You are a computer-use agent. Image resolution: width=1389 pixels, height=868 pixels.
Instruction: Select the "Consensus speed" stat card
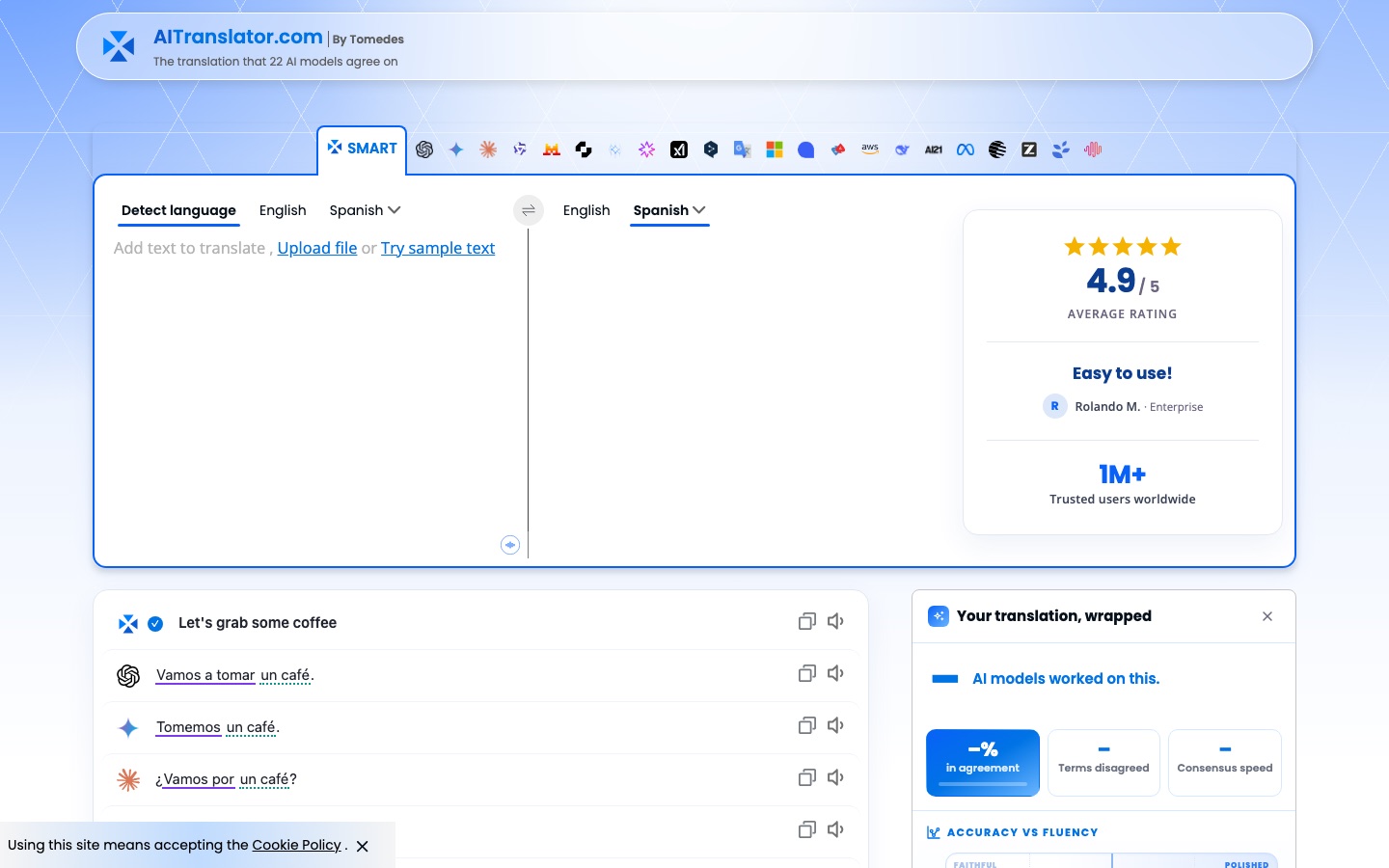1225,763
